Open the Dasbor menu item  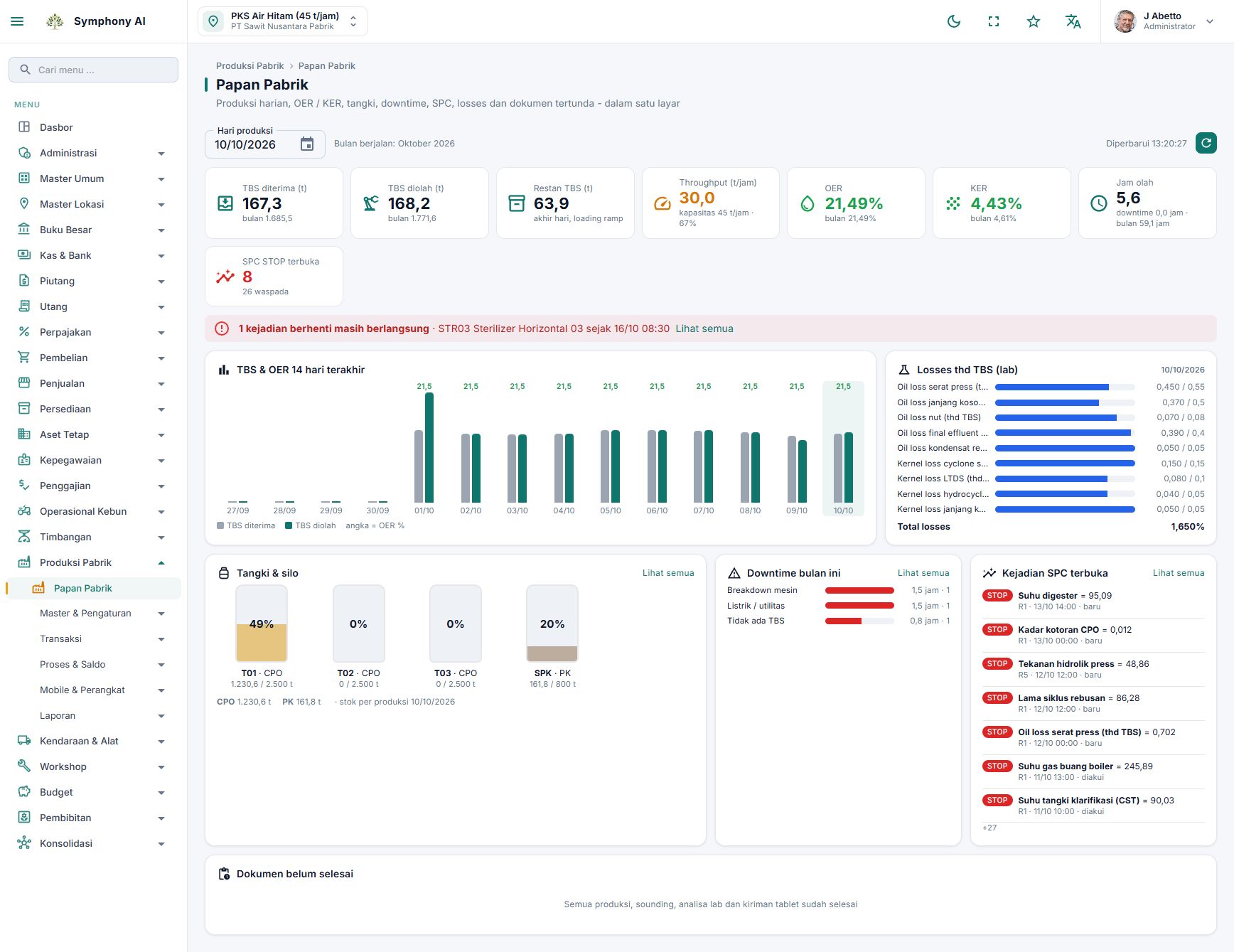93,127
